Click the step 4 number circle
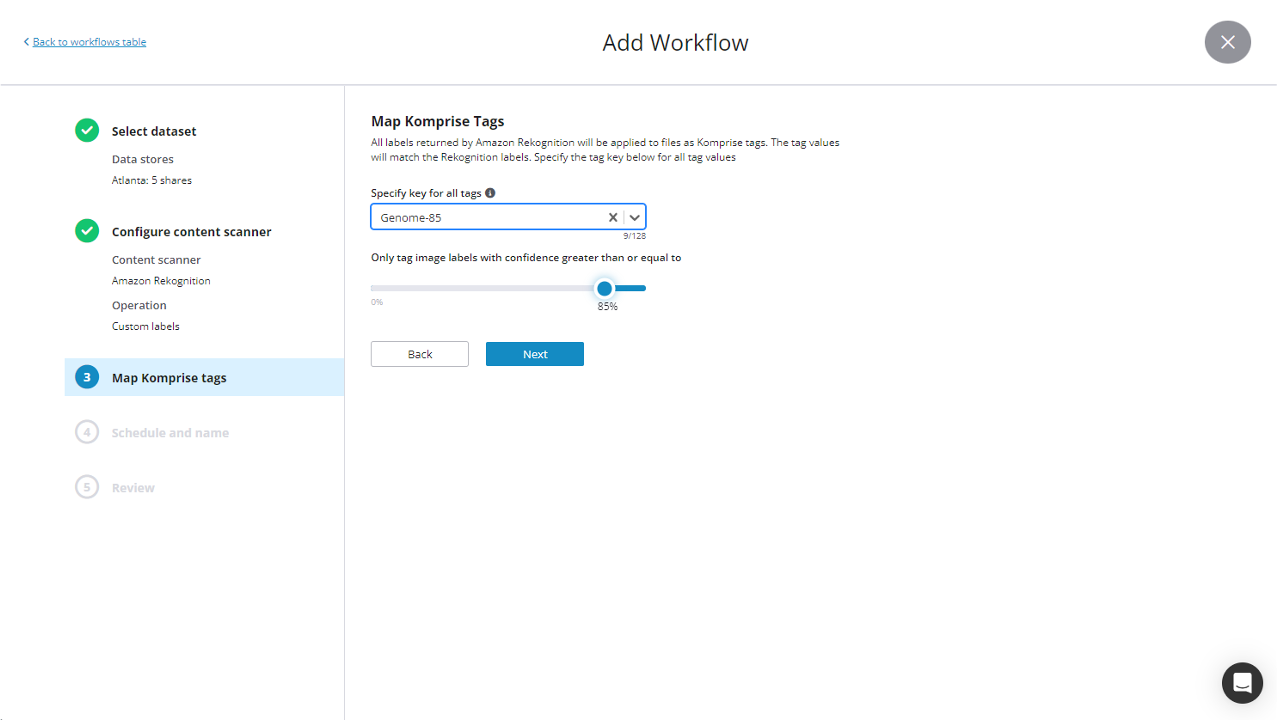Image resolution: width=1277 pixels, height=720 pixels. 87,432
